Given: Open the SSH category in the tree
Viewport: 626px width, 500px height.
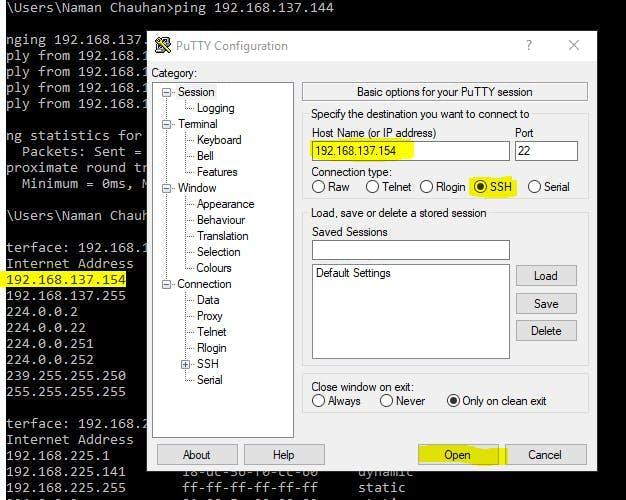Looking at the screenshot, I should tap(208, 364).
